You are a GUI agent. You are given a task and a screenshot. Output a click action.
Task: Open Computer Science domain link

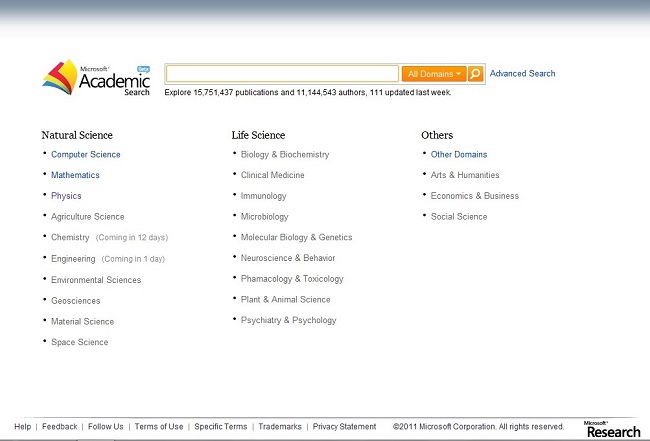point(86,154)
